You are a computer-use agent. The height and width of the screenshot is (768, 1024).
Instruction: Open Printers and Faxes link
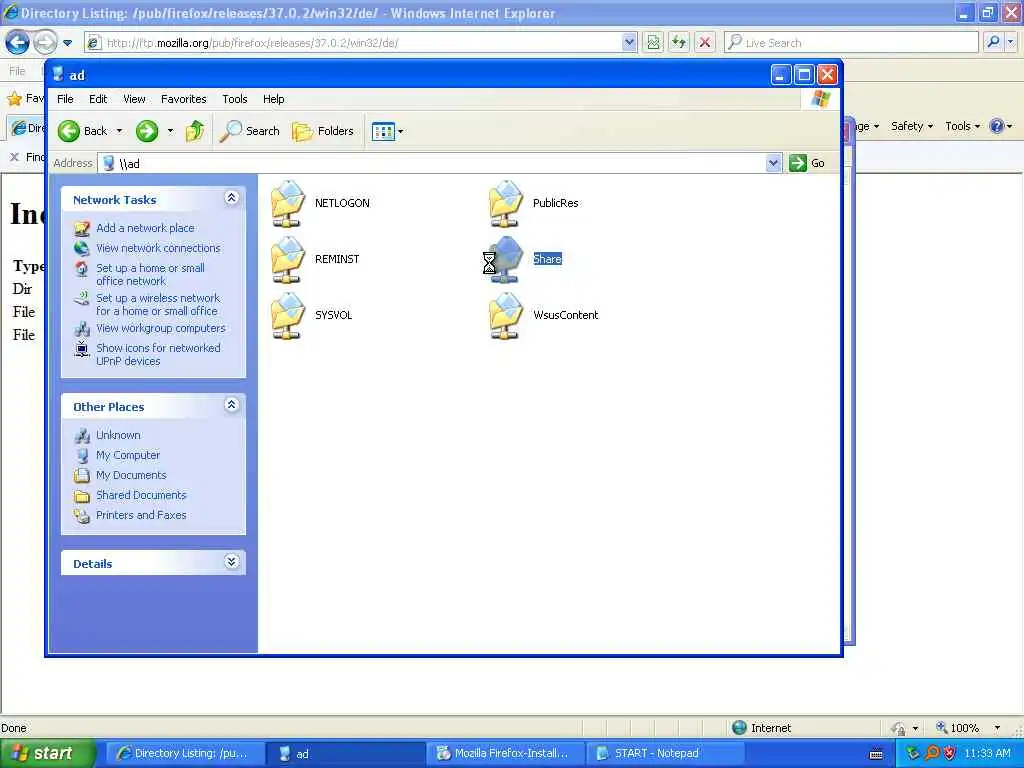coord(141,515)
